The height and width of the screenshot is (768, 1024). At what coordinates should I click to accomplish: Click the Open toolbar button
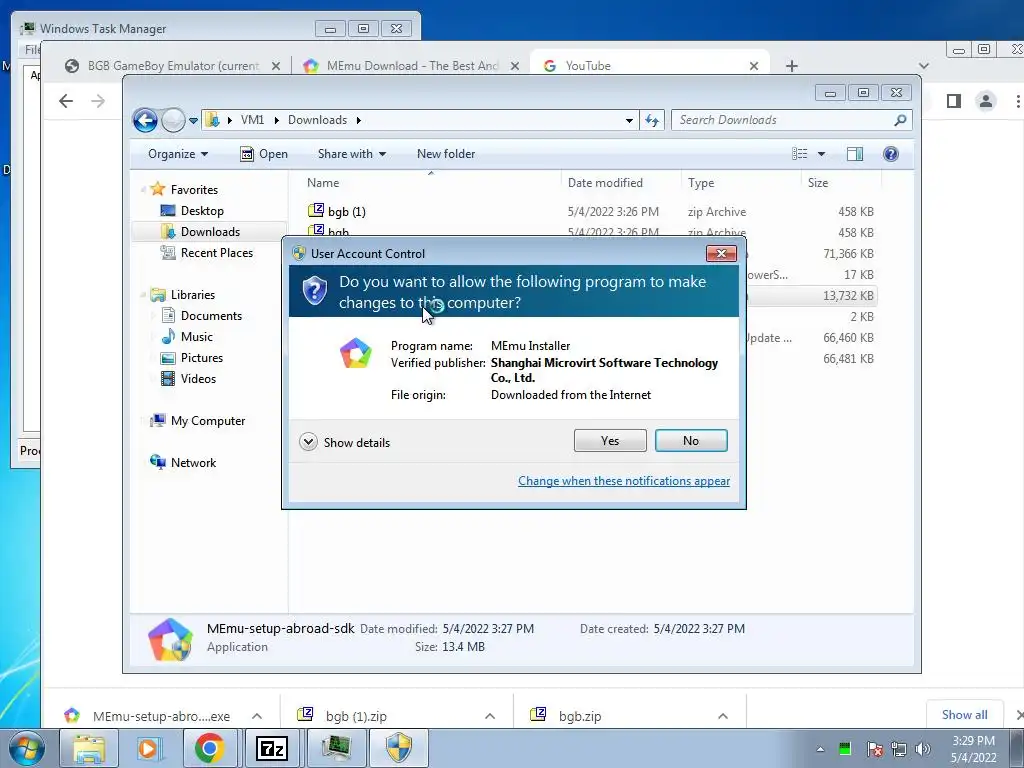coord(264,154)
